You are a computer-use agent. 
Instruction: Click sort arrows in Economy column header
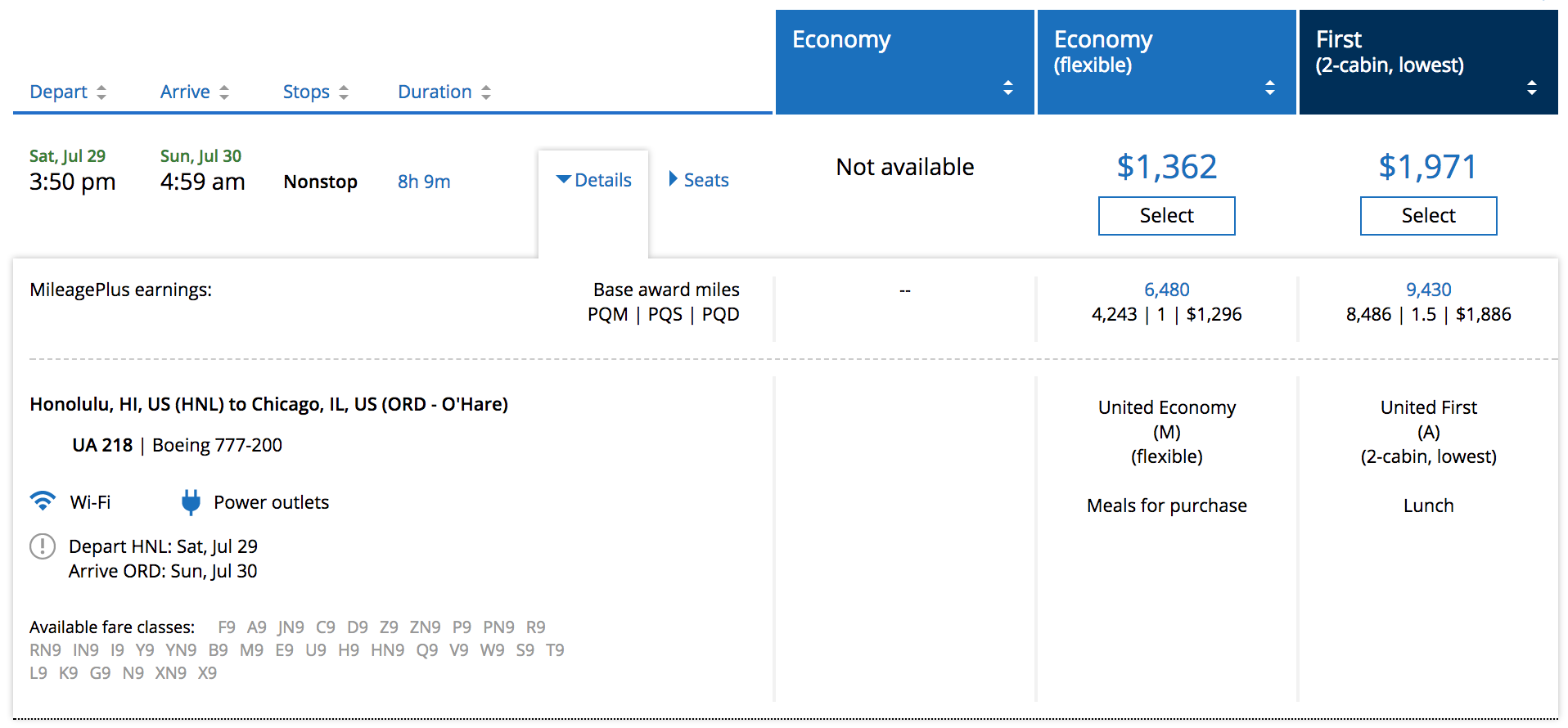[1008, 88]
